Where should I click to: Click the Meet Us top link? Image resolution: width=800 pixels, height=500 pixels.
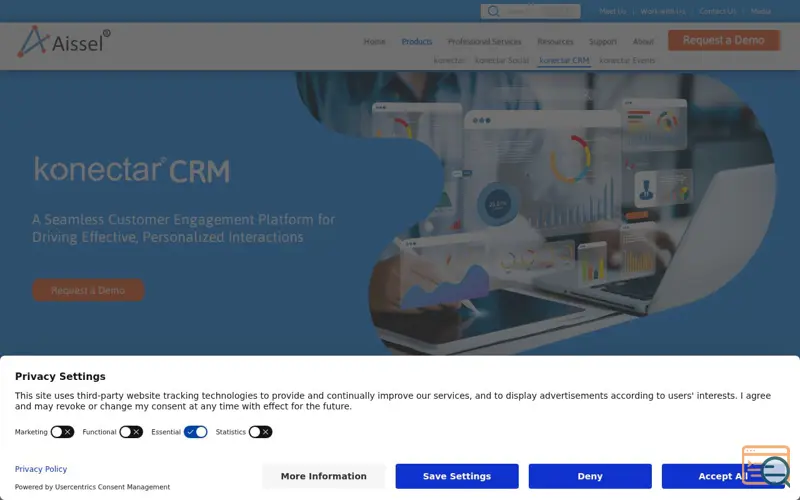612,11
